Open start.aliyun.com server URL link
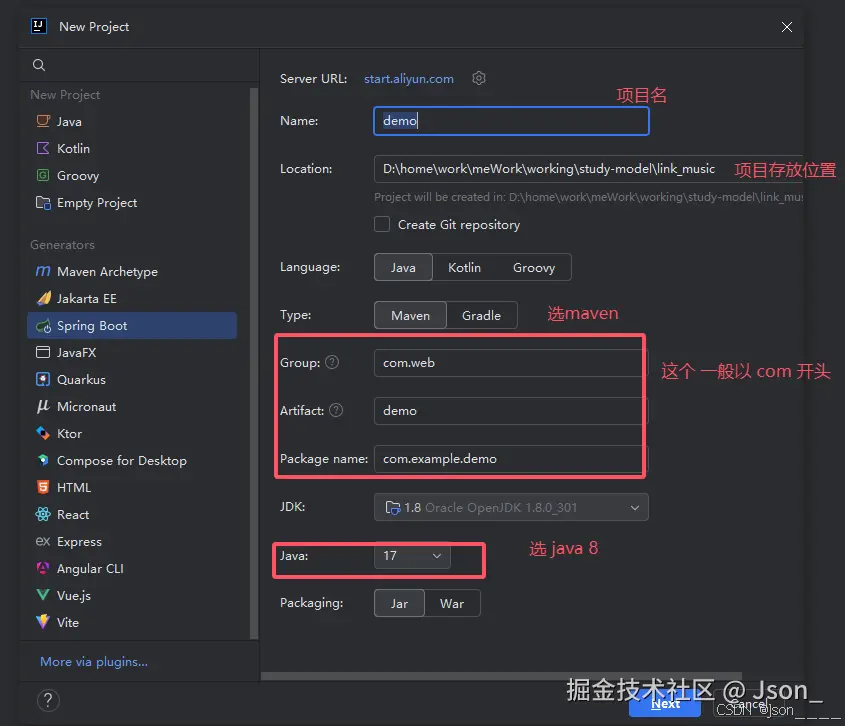 point(408,79)
